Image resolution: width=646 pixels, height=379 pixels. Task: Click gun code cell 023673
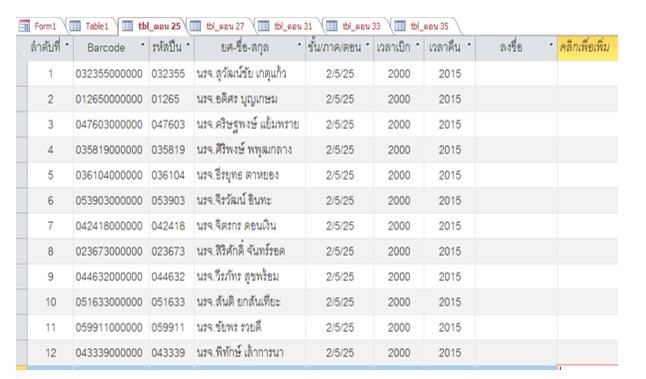(172, 251)
